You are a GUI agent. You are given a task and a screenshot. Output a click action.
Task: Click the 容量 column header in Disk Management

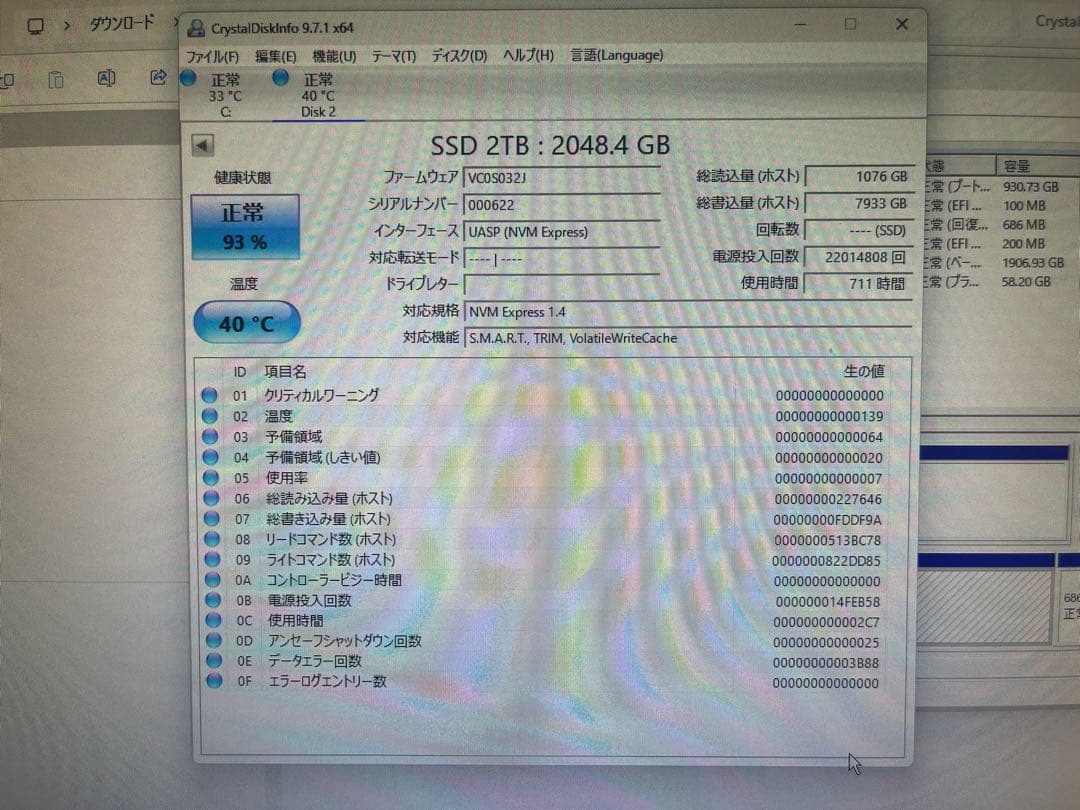coord(1017,165)
